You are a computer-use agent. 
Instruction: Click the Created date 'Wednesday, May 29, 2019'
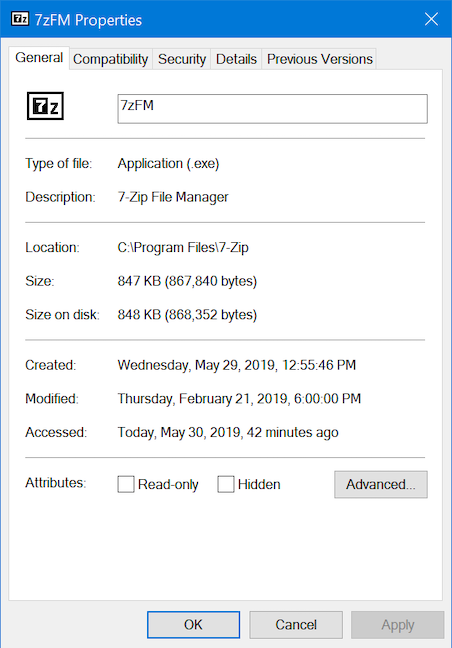[x=196, y=365]
